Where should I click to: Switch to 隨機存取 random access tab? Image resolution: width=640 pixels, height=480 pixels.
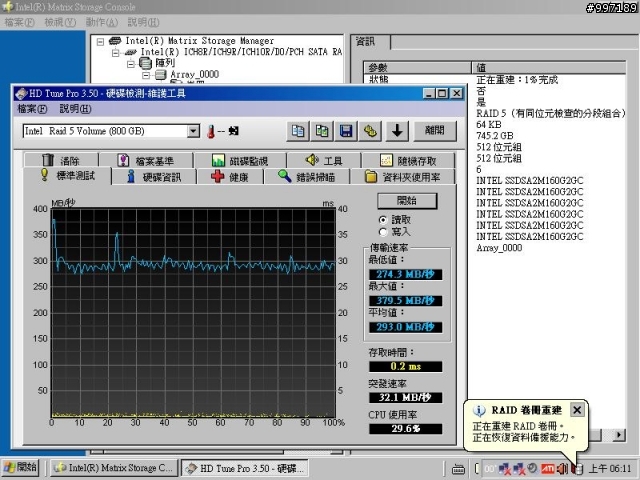(x=408, y=160)
